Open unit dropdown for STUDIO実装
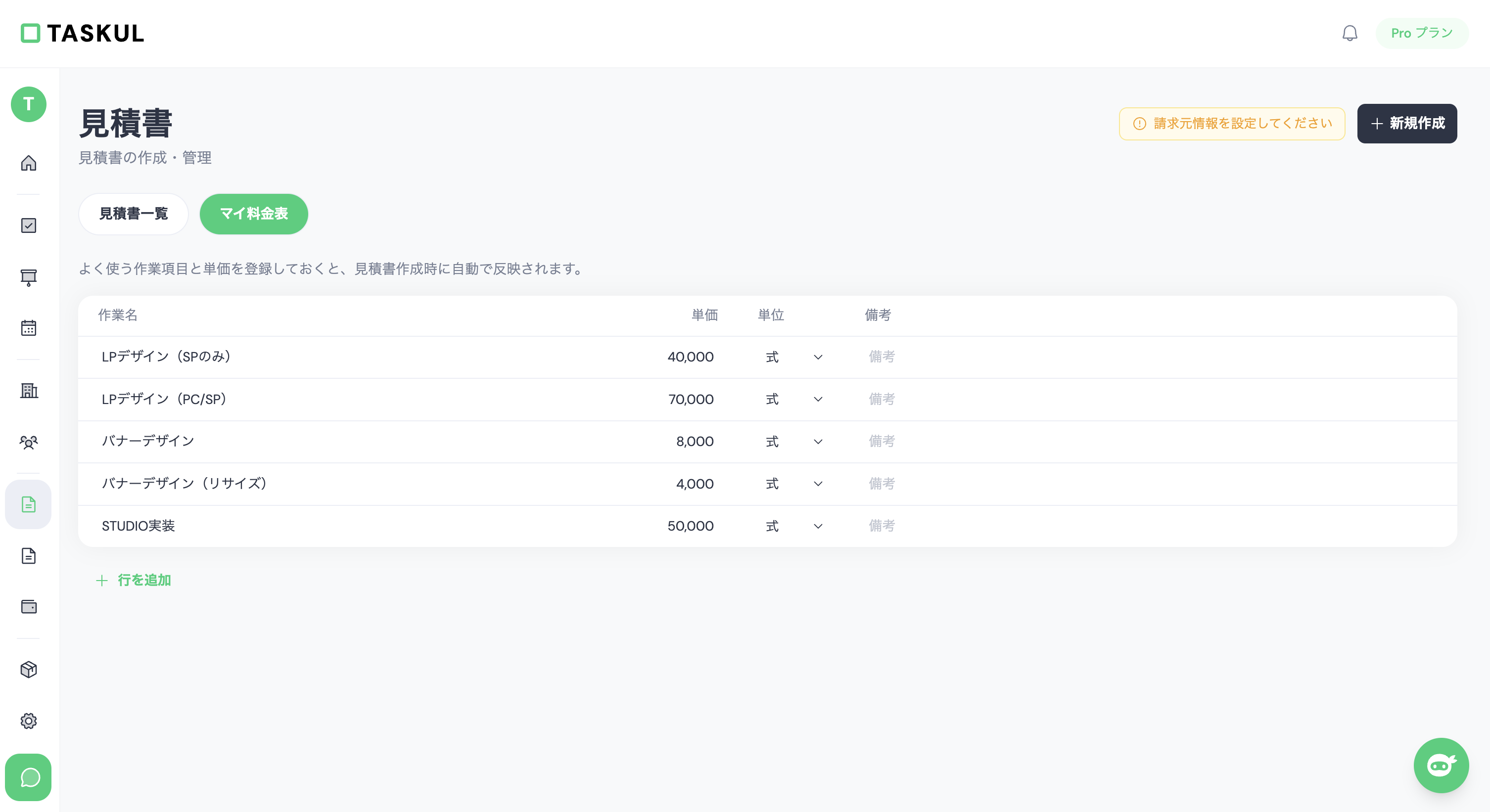Viewport: 1490px width, 812px height. pos(793,526)
